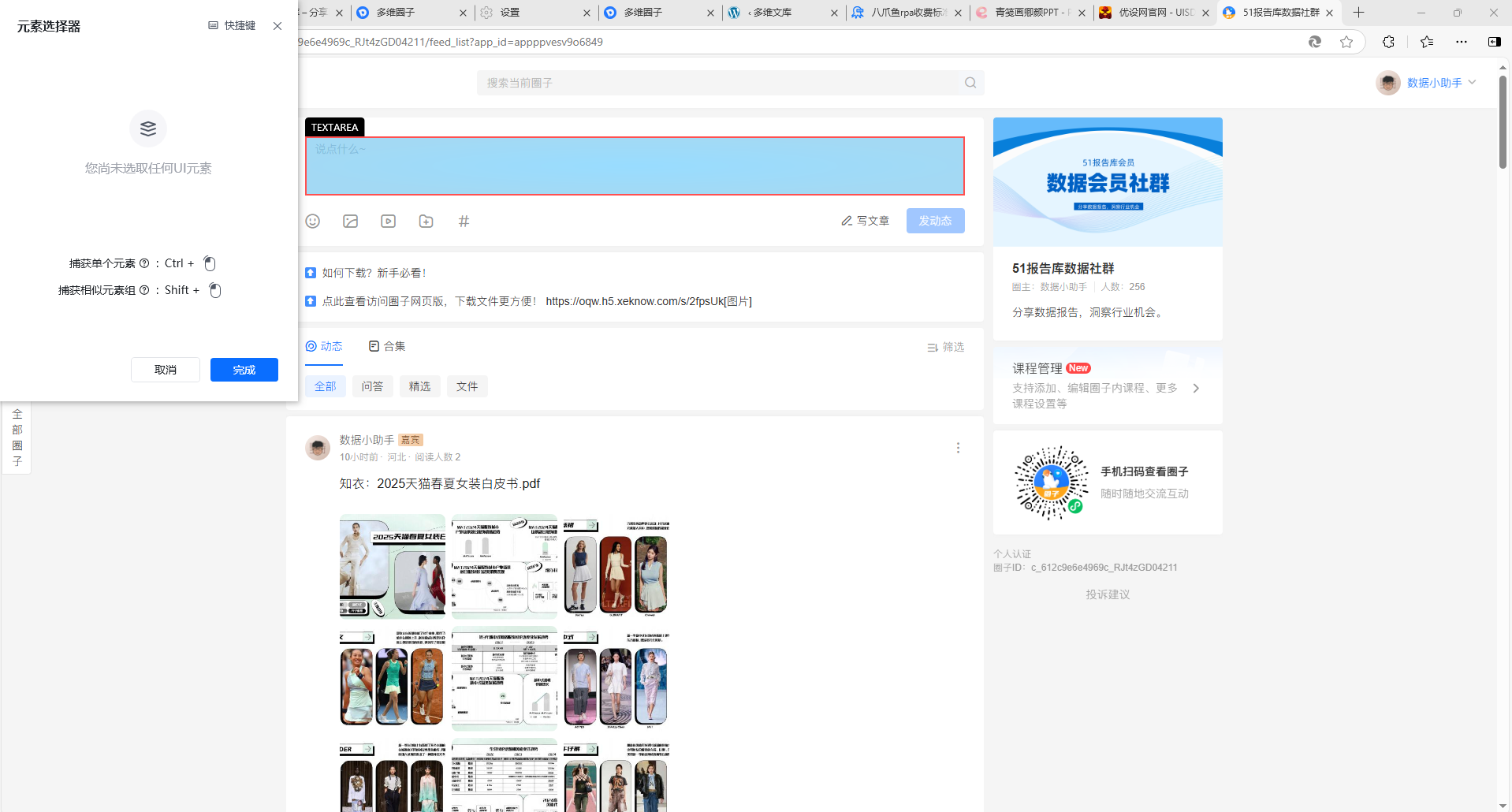Click the 数据小助手 avatar in the top bar
Viewport: 1512px width, 812px height.
pyautogui.click(x=1388, y=83)
